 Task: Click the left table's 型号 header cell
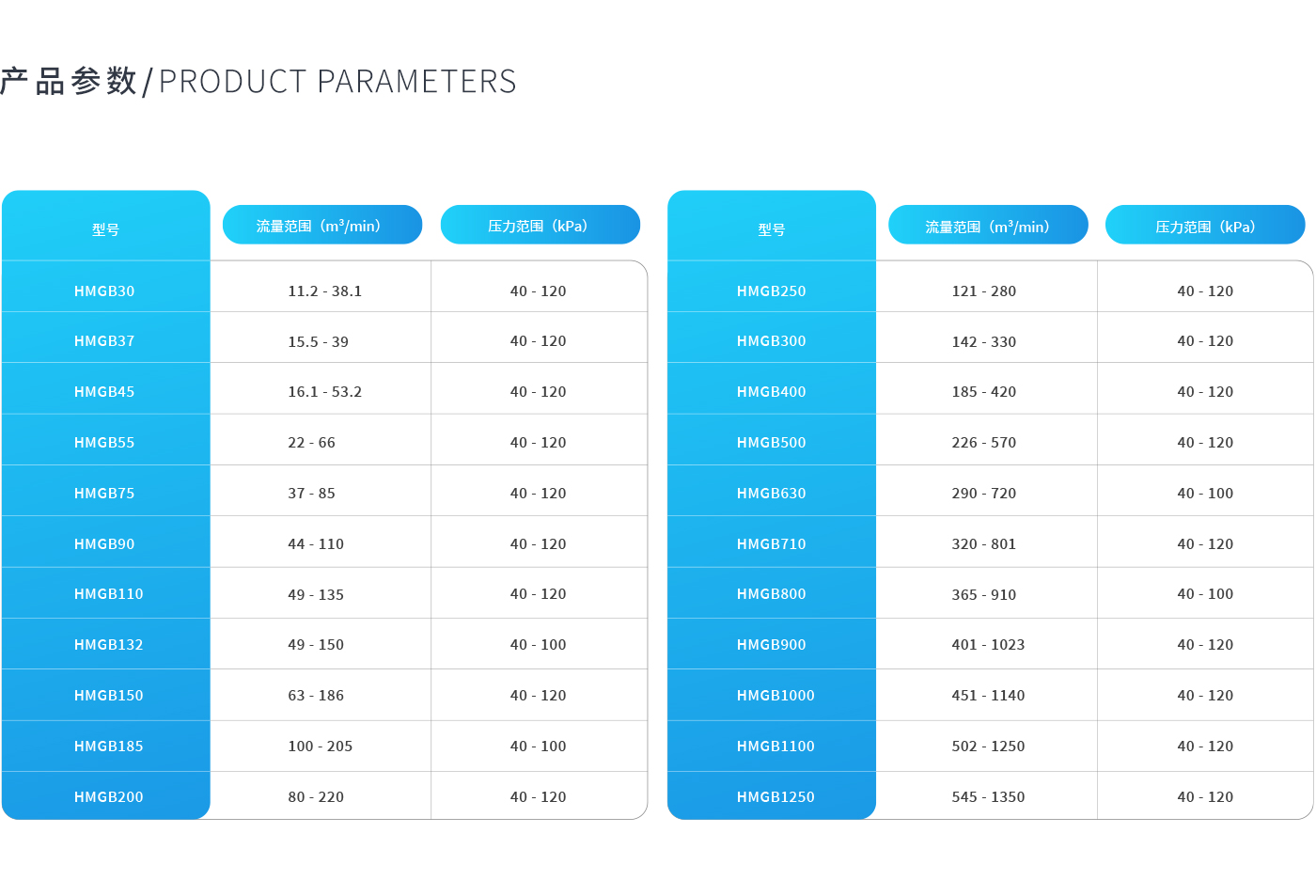click(x=106, y=227)
